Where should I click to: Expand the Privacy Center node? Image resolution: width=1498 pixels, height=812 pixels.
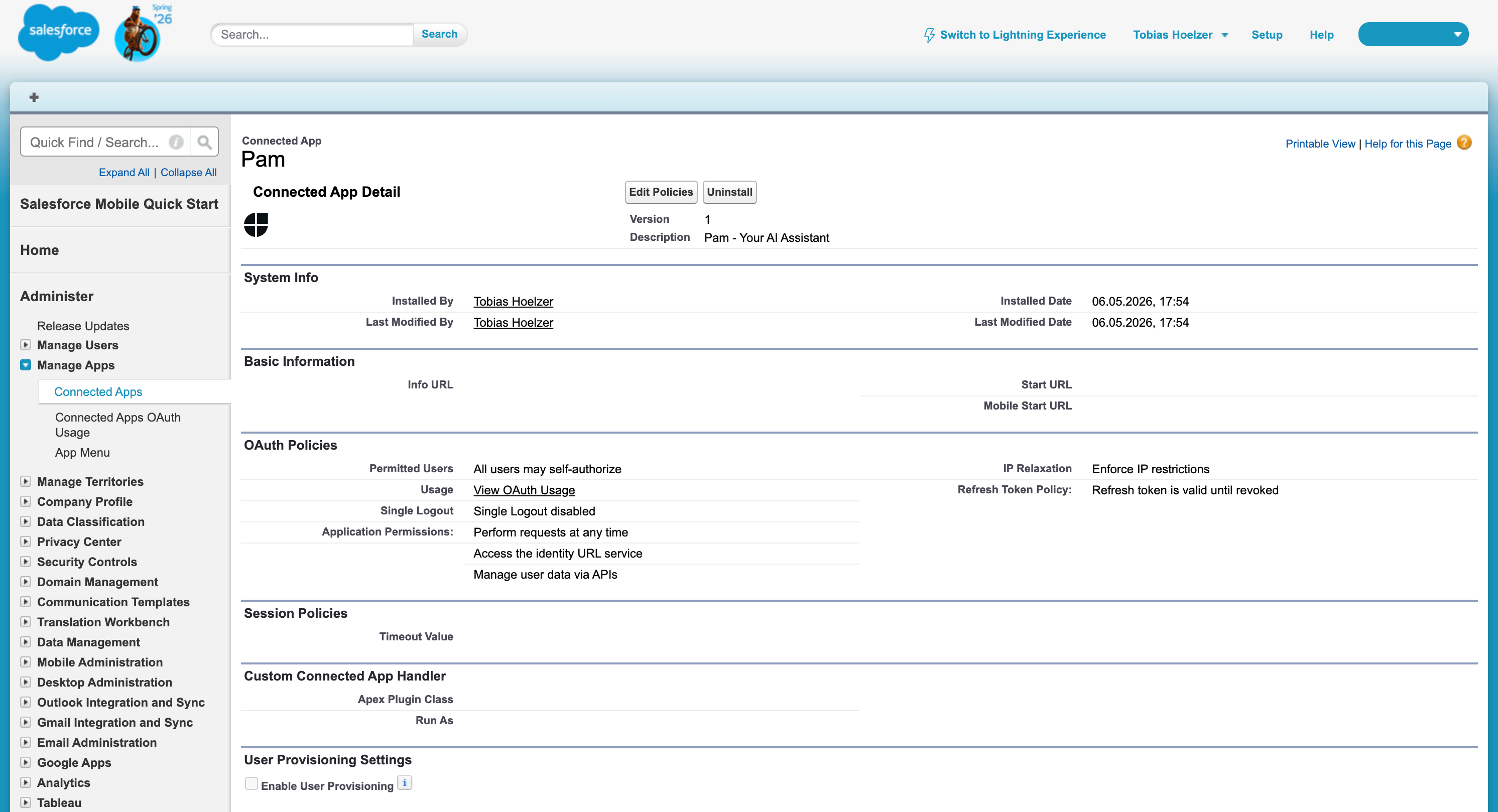coord(26,541)
